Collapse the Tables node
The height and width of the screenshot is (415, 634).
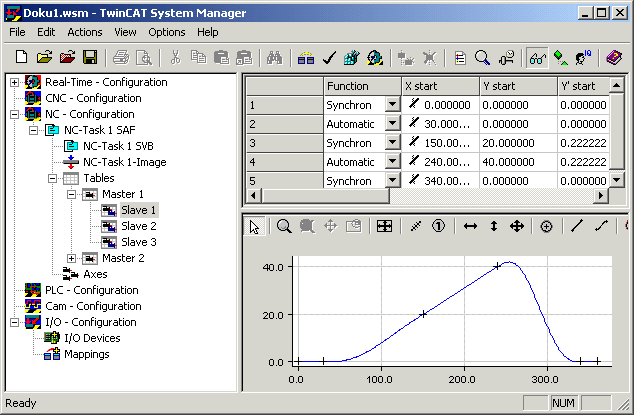click(53, 178)
